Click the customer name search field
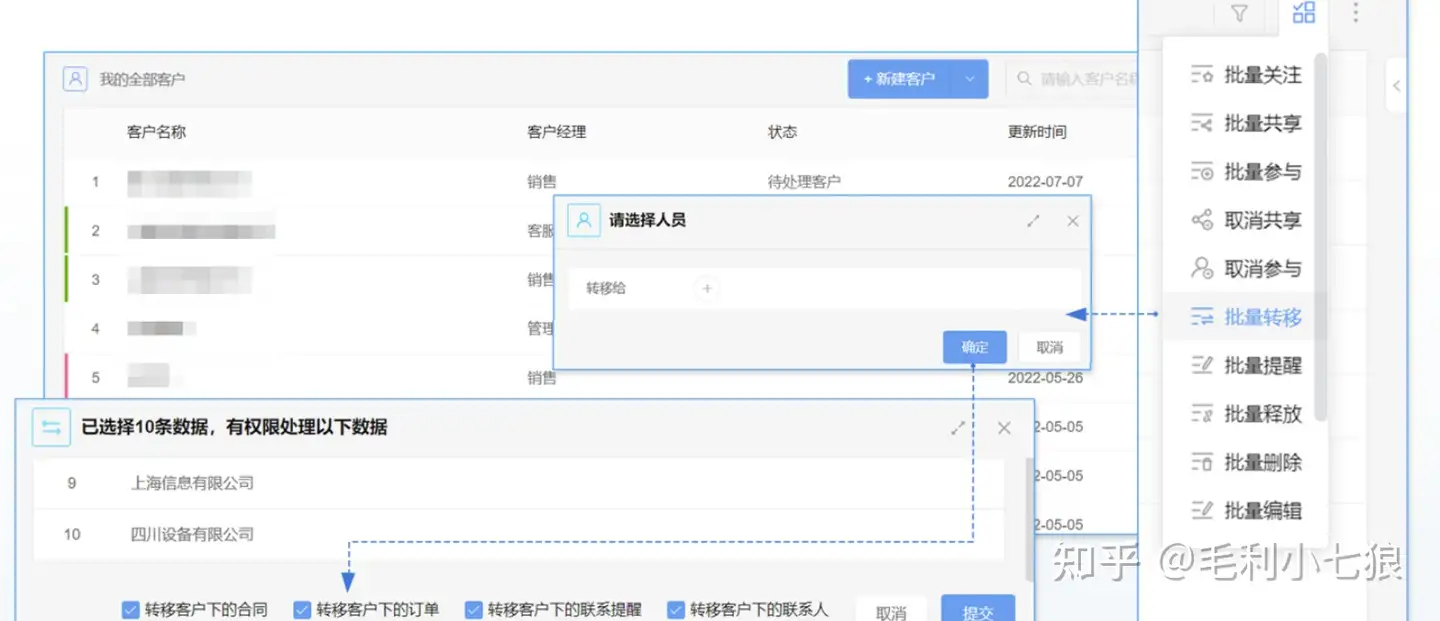 (x=1070, y=79)
